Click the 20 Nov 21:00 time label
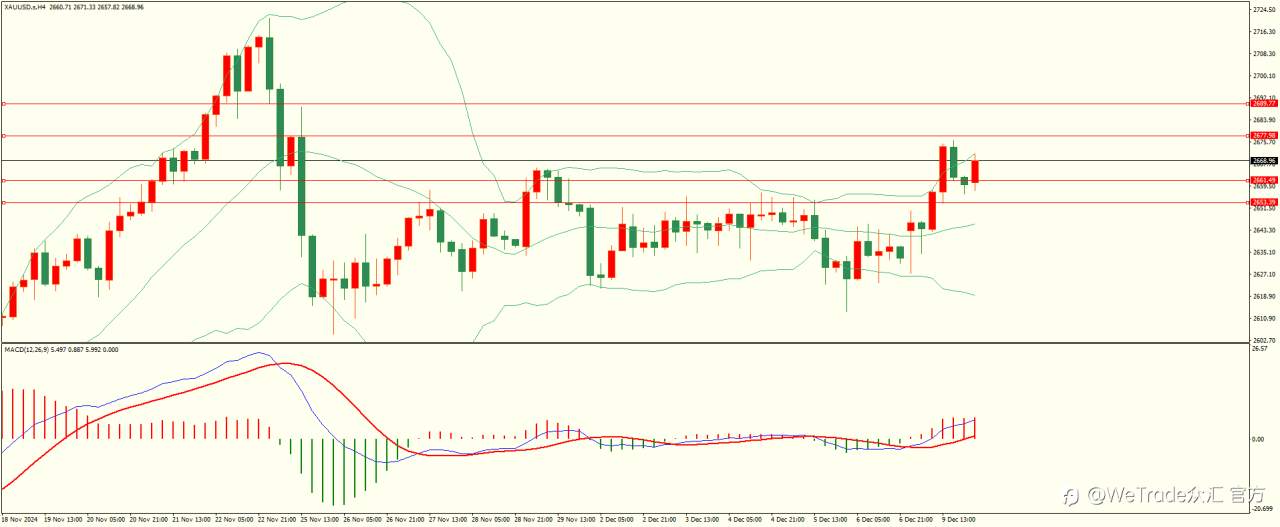The width and height of the screenshot is (1280, 527). (148, 520)
